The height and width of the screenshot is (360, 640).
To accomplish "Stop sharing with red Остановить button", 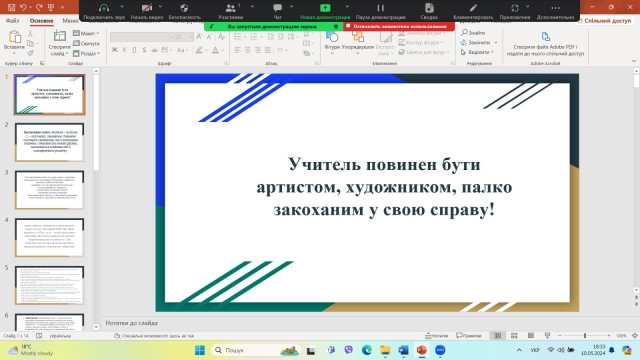I will tap(399, 27).
